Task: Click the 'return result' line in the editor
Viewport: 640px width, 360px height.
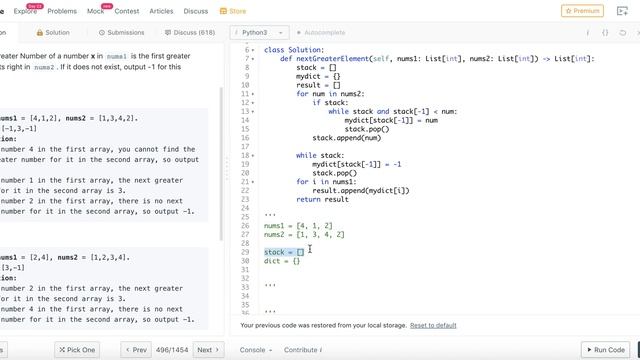Action: (x=322, y=199)
